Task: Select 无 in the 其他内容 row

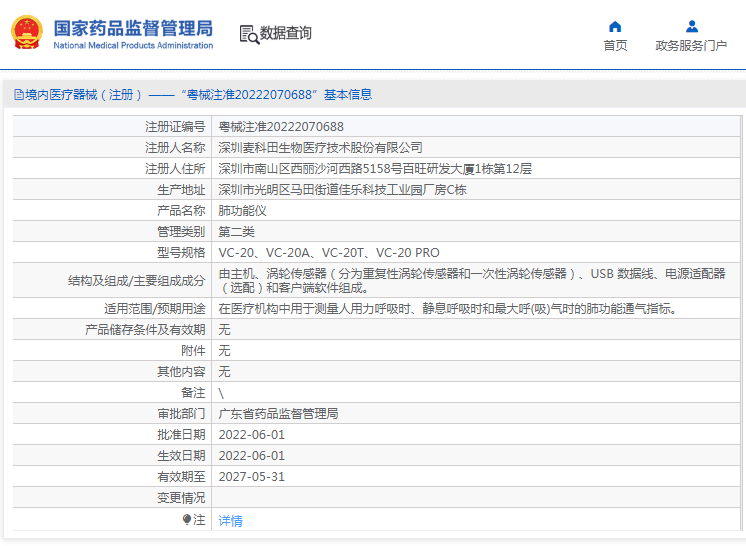Action: point(224,371)
